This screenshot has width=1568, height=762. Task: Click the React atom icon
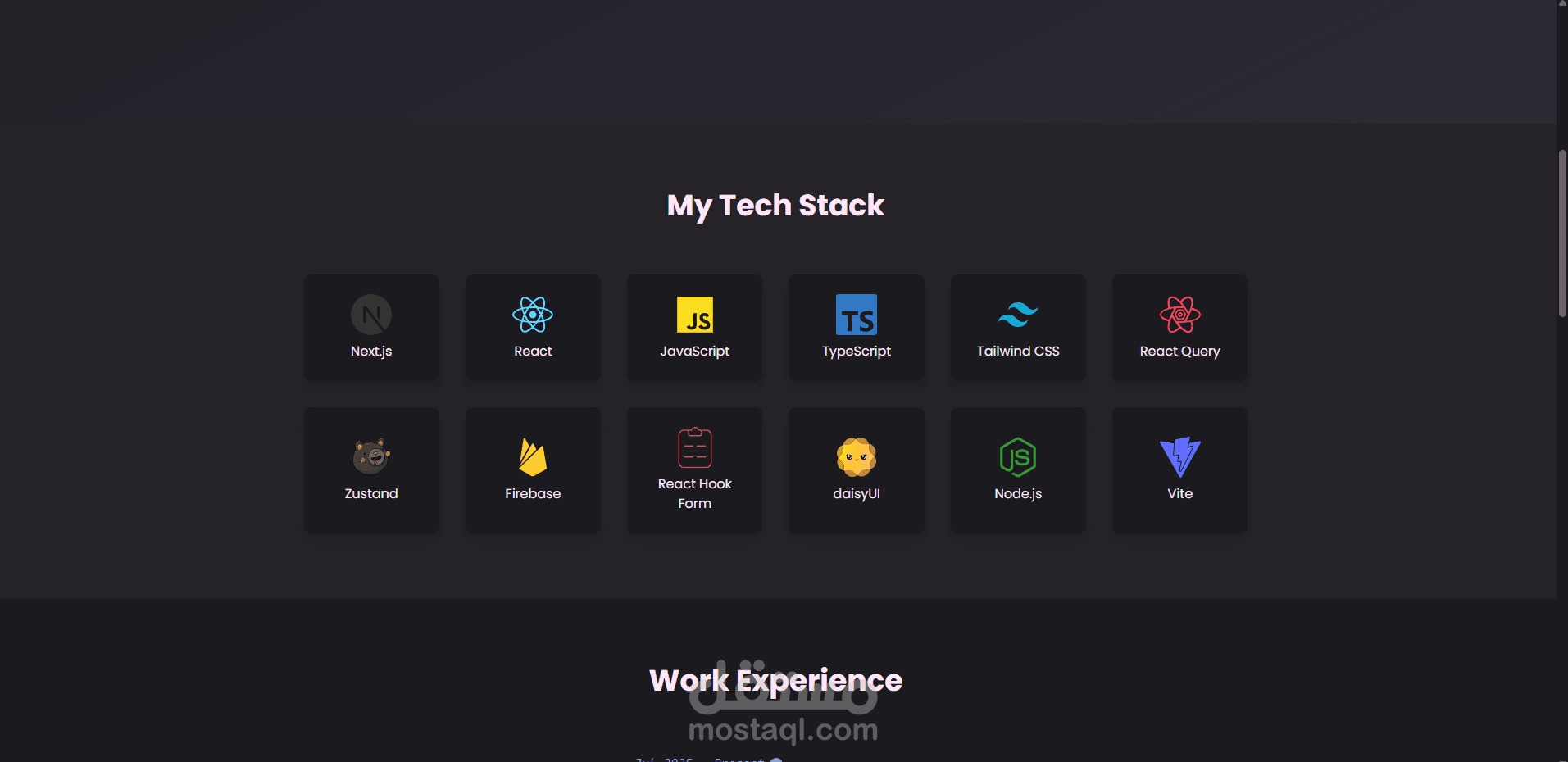[533, 315]
